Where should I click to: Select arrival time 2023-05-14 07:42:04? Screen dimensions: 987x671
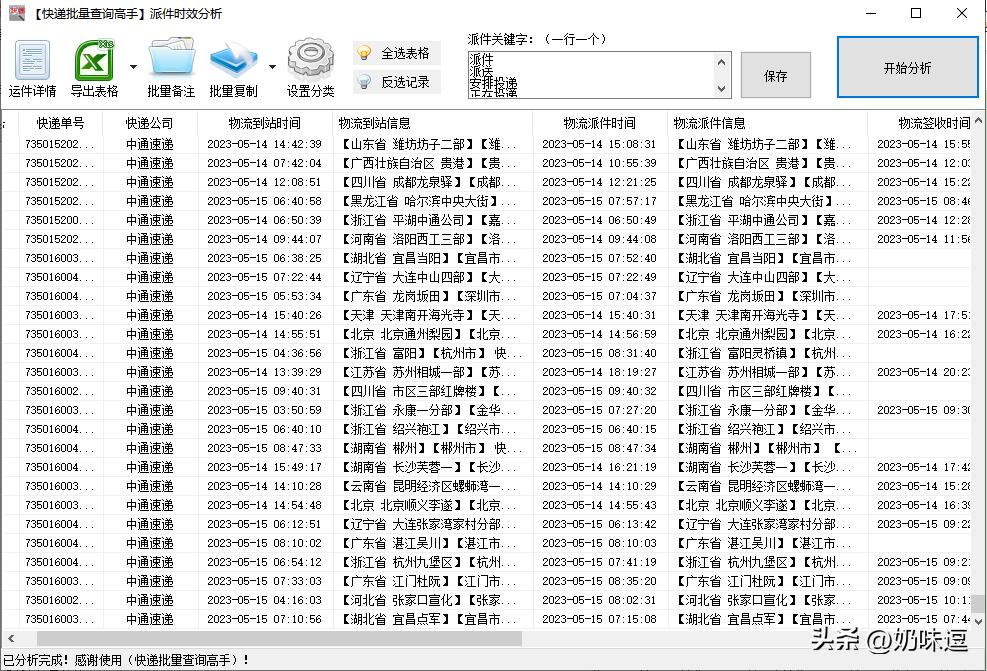tap(264, 163)
